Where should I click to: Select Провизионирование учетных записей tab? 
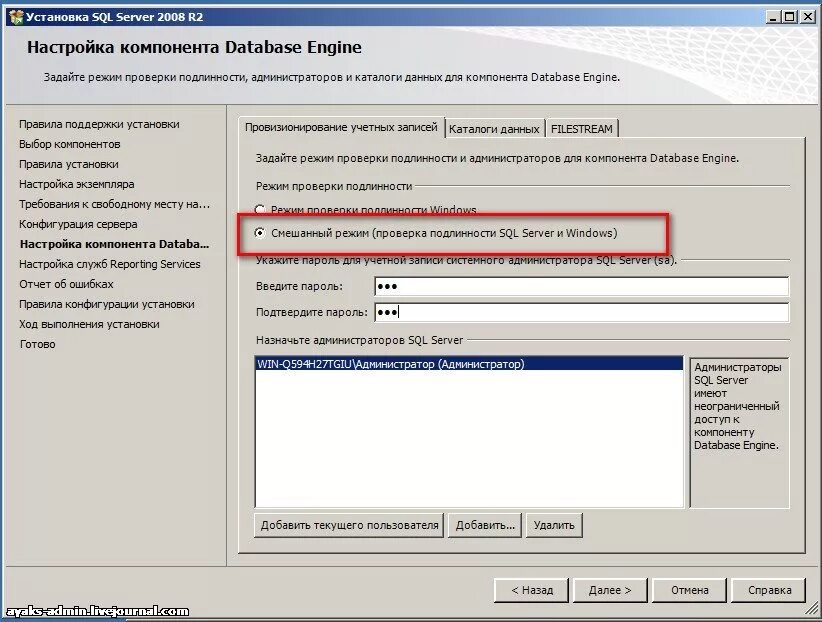point(341,127)
